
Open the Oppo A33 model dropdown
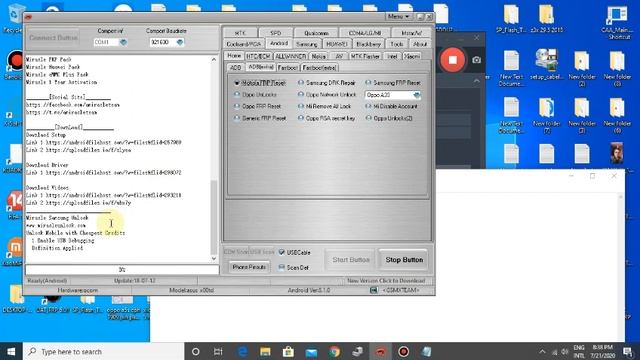pyautogui.click(x=416, y=95)
